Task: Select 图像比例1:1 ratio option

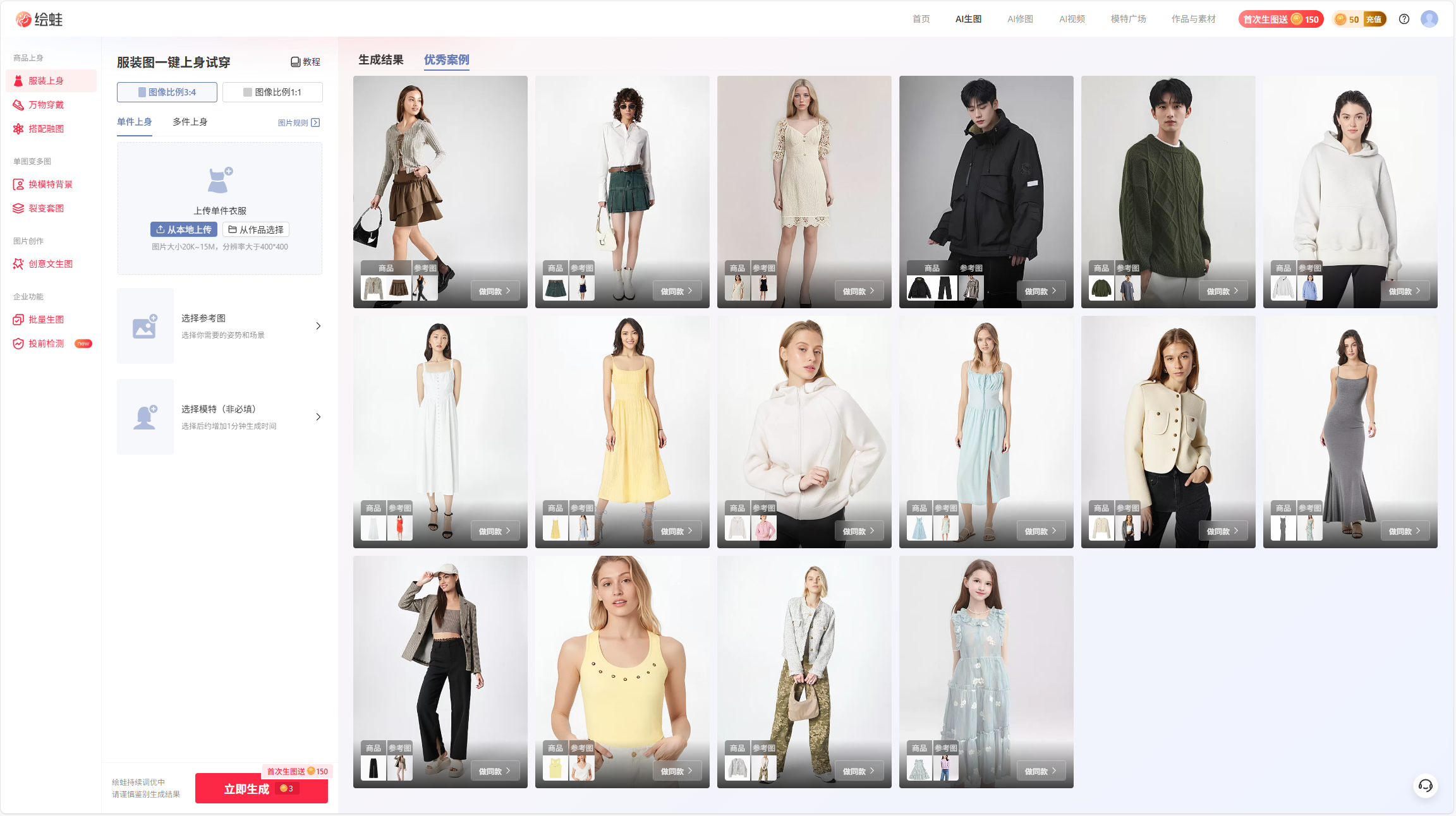Action: (x=272, y=92)
